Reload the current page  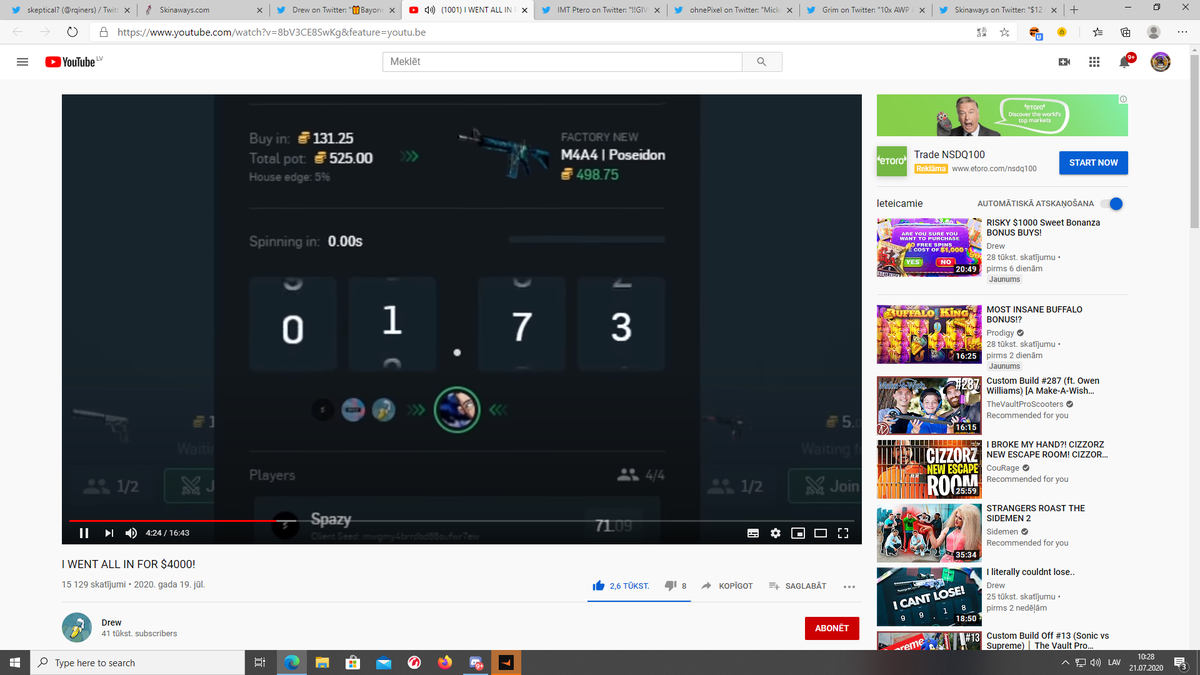(72, 32)
